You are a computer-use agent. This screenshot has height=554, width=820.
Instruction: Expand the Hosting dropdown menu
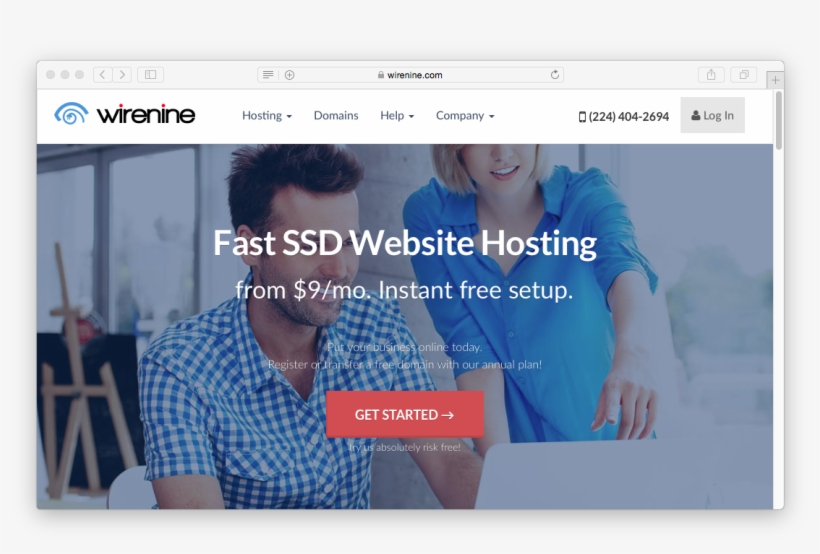(267, 116)
